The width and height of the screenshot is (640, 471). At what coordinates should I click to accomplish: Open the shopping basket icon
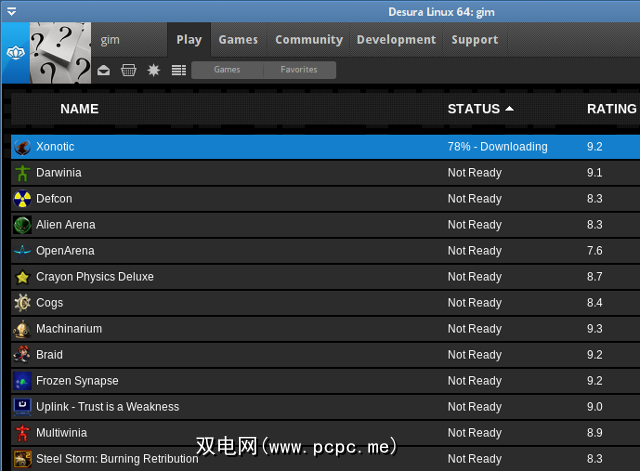pyautogui.click(x=129, y=70)
